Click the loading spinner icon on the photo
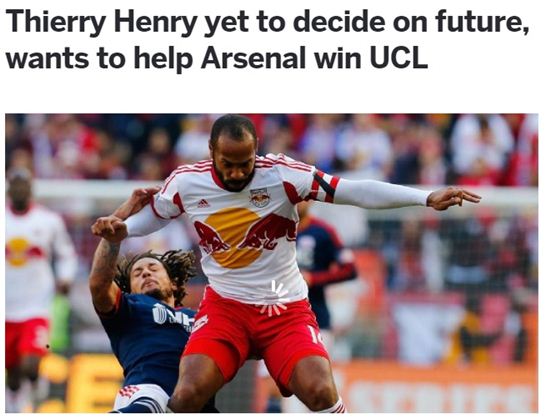This screenshot has height=419, width=550. pyautogui.click(x=273, y=298)
